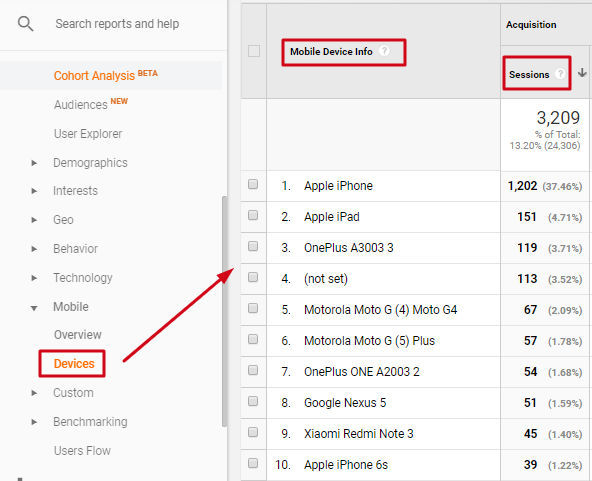
Task: Open help for Mobile Device Info
Action: (x=384, y=51)
